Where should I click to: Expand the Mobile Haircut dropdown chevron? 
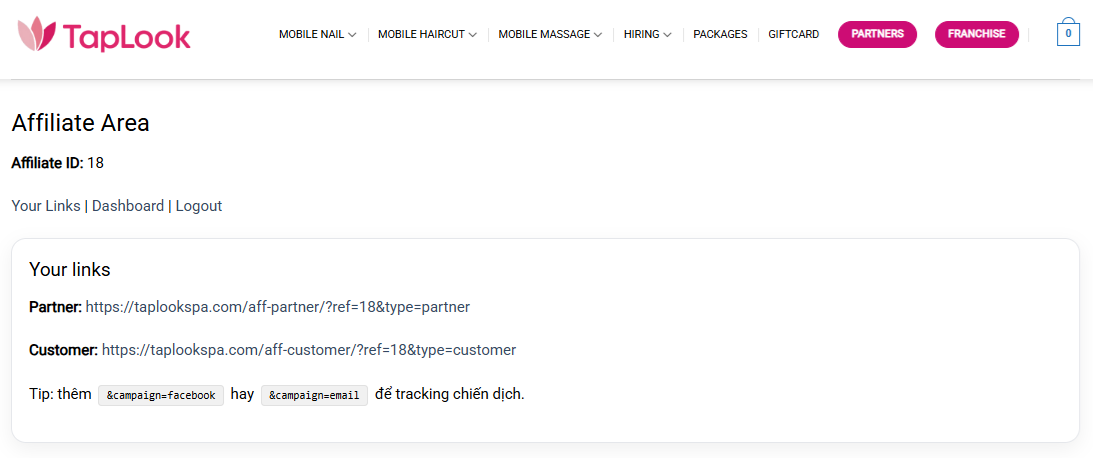[473, 35]
